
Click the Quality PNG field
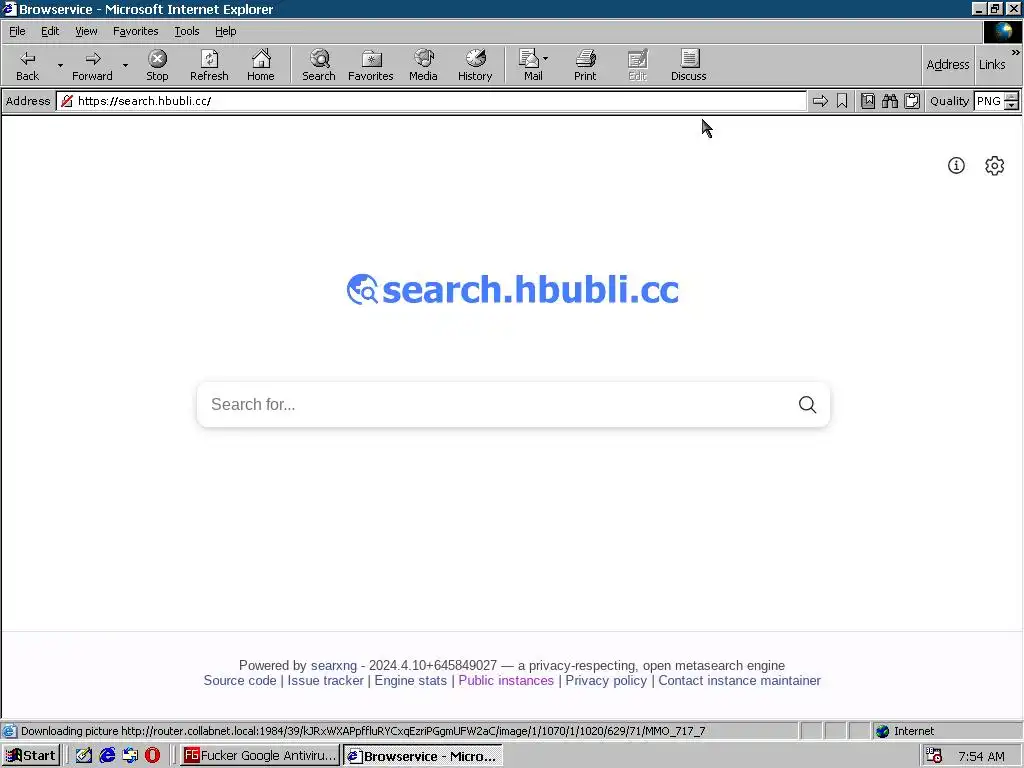pyautogui.click(x=989, y=101)
